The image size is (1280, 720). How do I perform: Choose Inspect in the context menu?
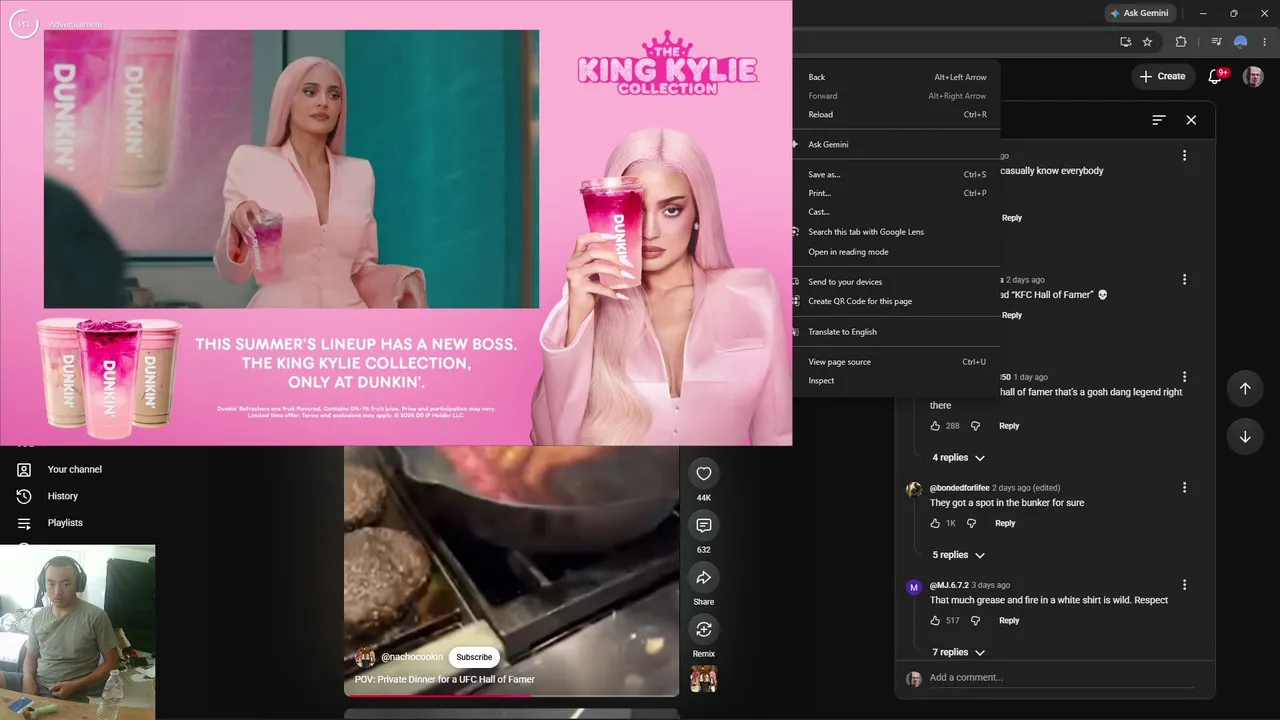(896, 381)
